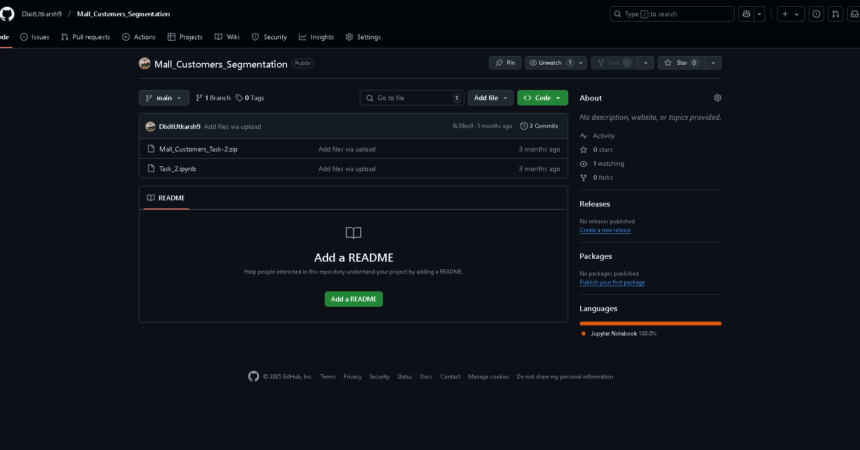Expand the Star lists dropdown arrow
Image resolution: width=860 pixels, height=450 pixels.
click(x=714, y=63)
